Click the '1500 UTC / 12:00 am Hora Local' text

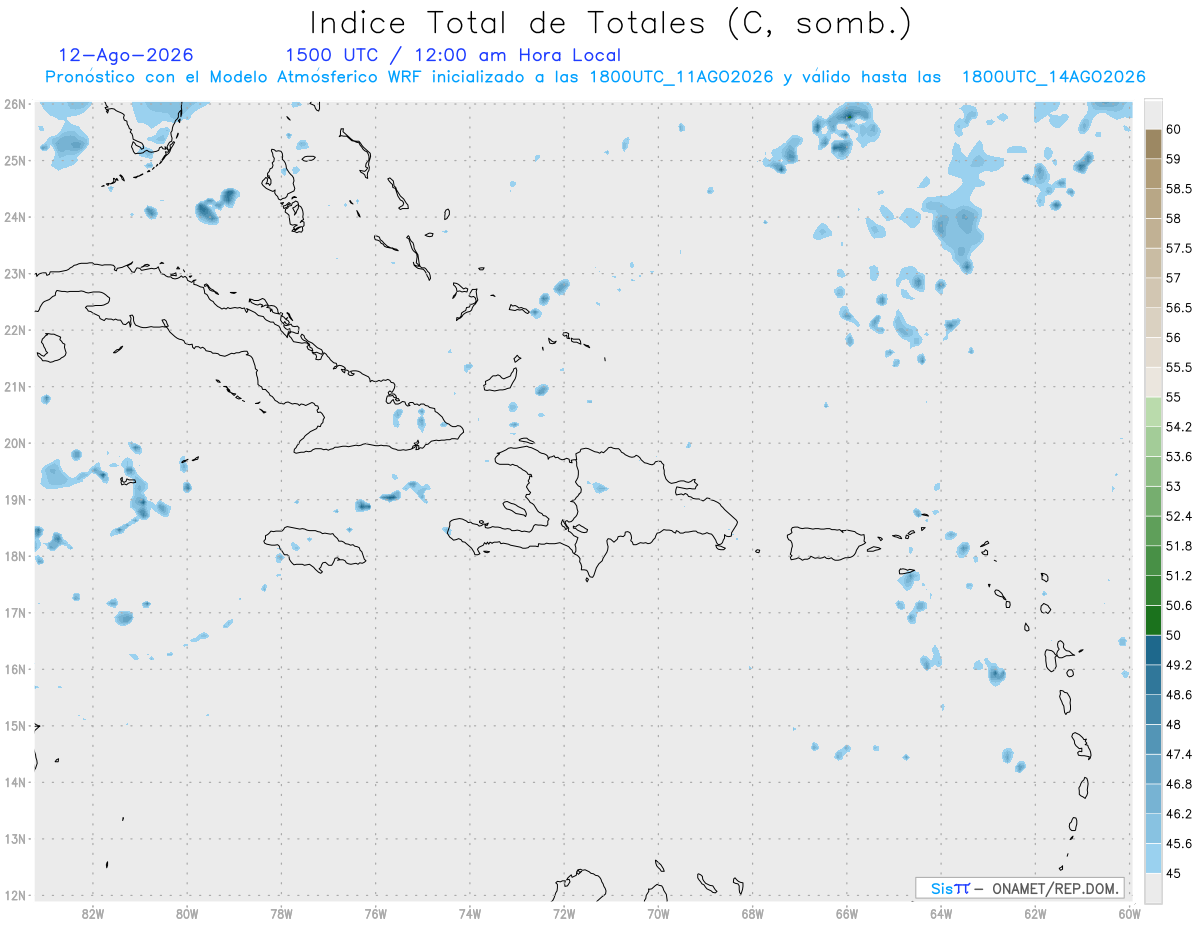453,55
